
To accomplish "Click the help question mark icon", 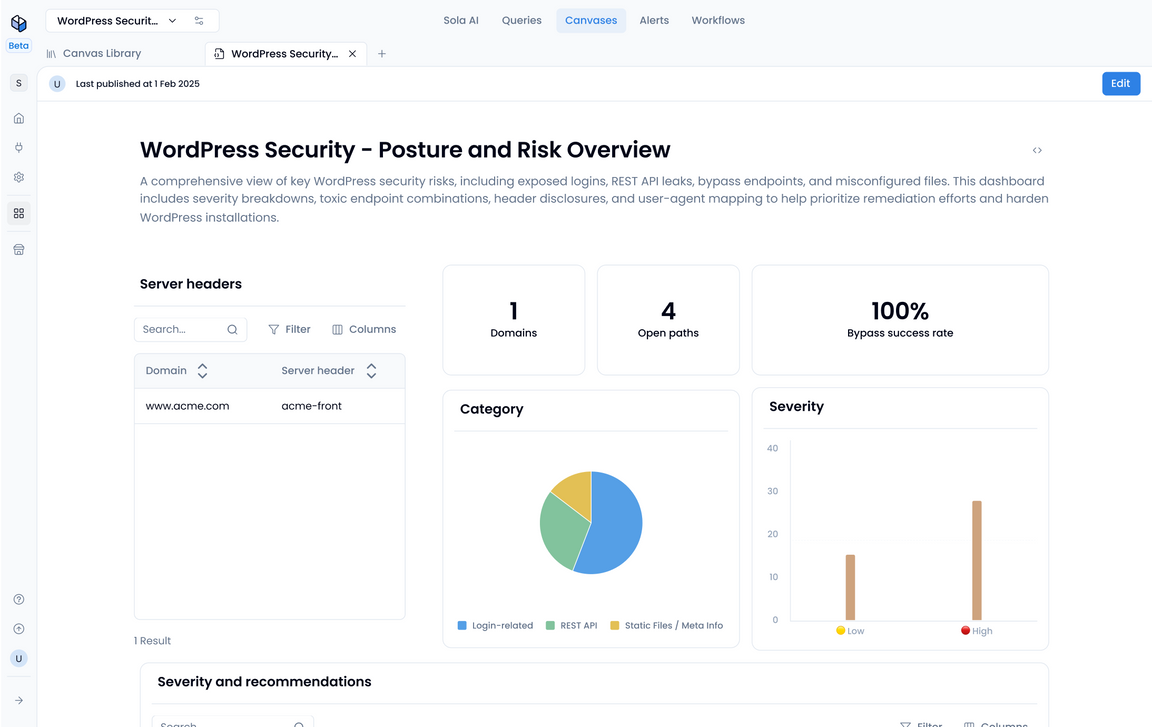I will 19,599.
